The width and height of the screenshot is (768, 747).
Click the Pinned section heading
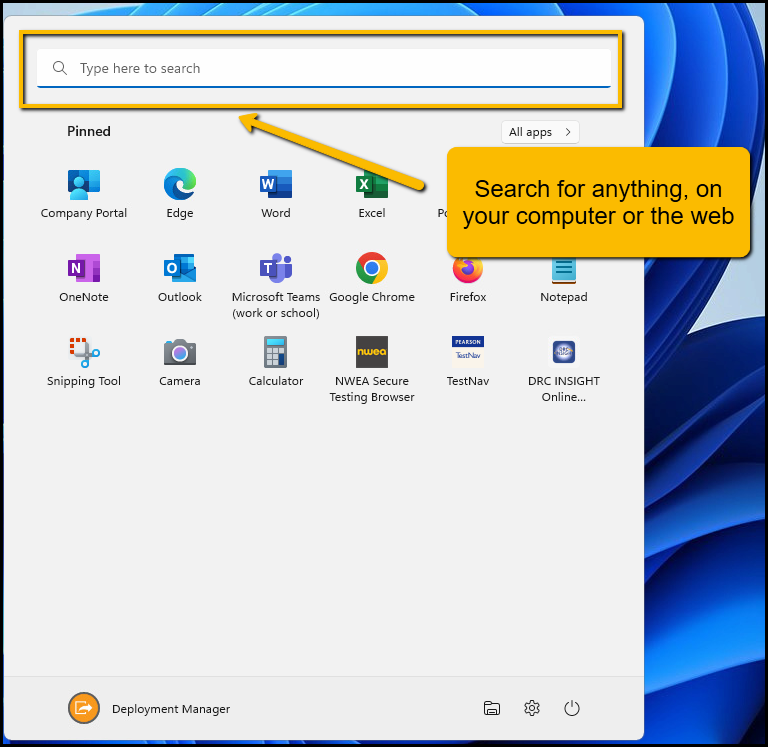click(89, 131)
